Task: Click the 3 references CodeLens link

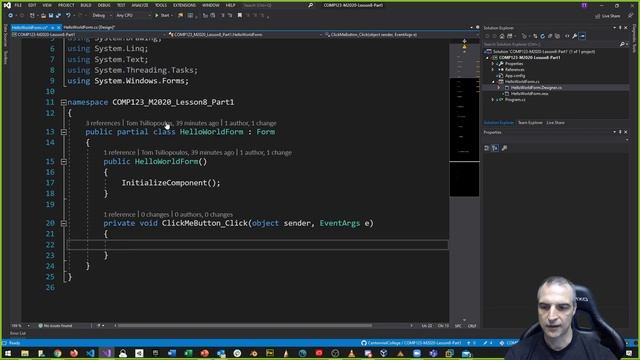Action: click(103, 123)
